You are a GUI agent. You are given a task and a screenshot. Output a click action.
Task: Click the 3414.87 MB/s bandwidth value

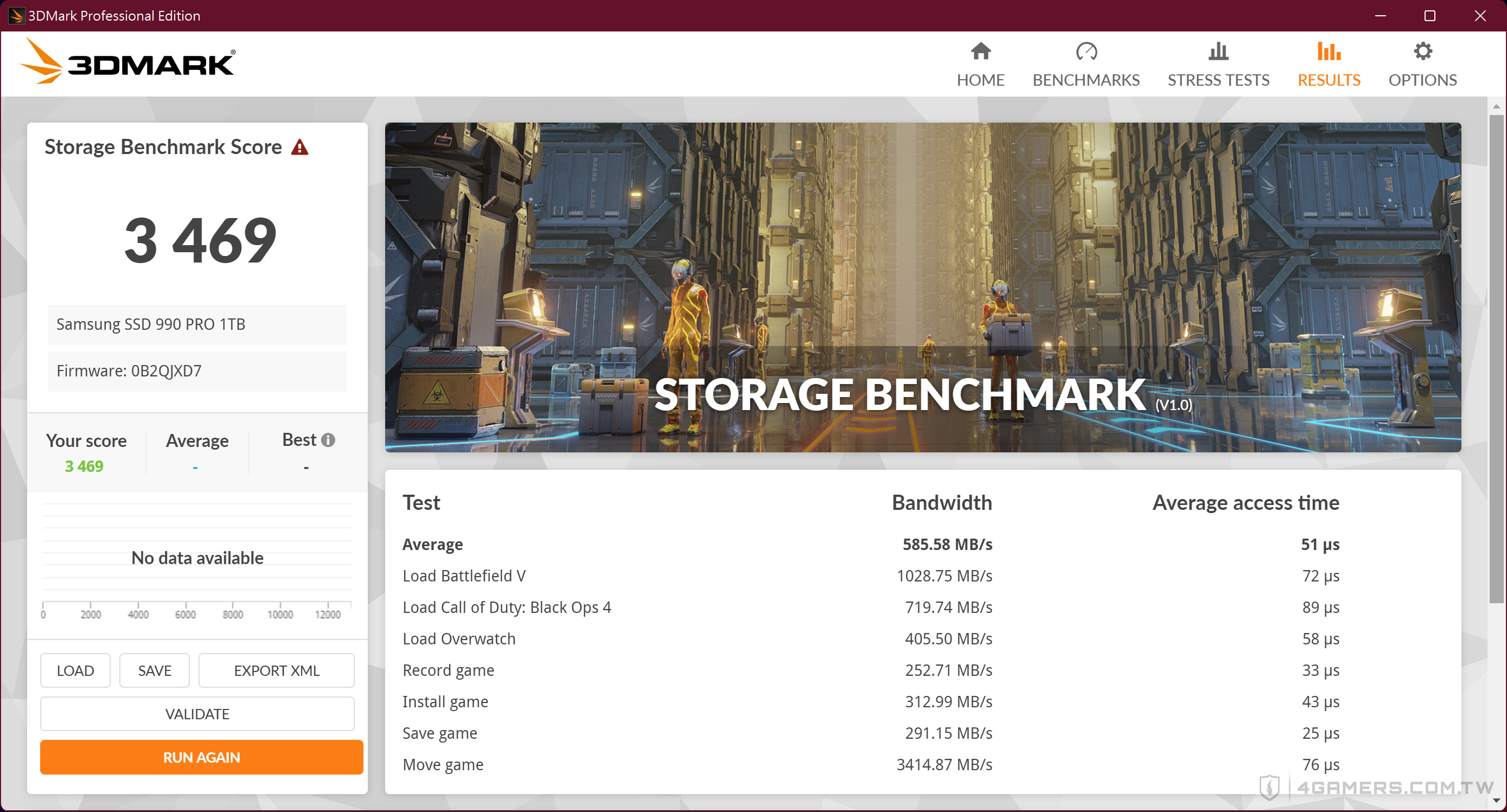point(944,765)
